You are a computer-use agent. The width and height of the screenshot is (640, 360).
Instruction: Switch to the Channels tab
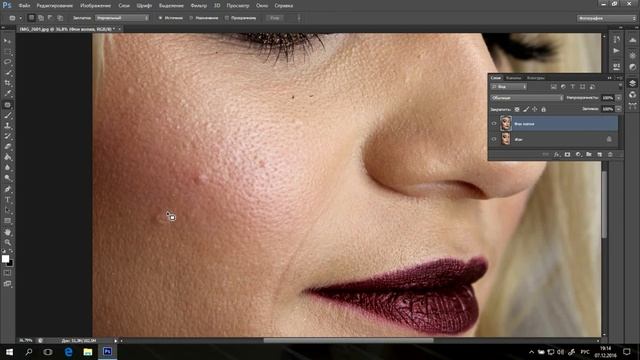(513, 78)
